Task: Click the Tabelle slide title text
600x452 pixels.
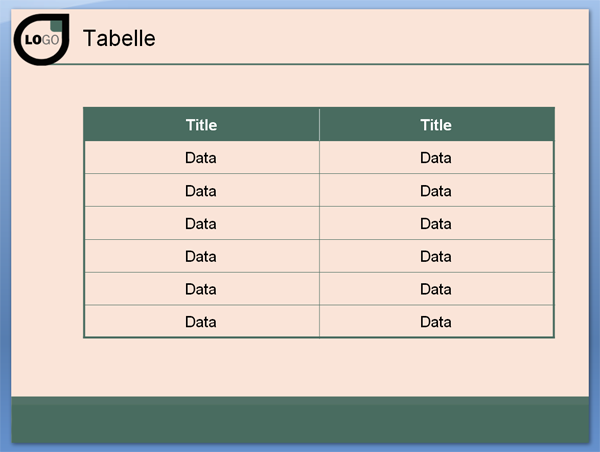Action: pyautogui.click(x=119, y=38)
